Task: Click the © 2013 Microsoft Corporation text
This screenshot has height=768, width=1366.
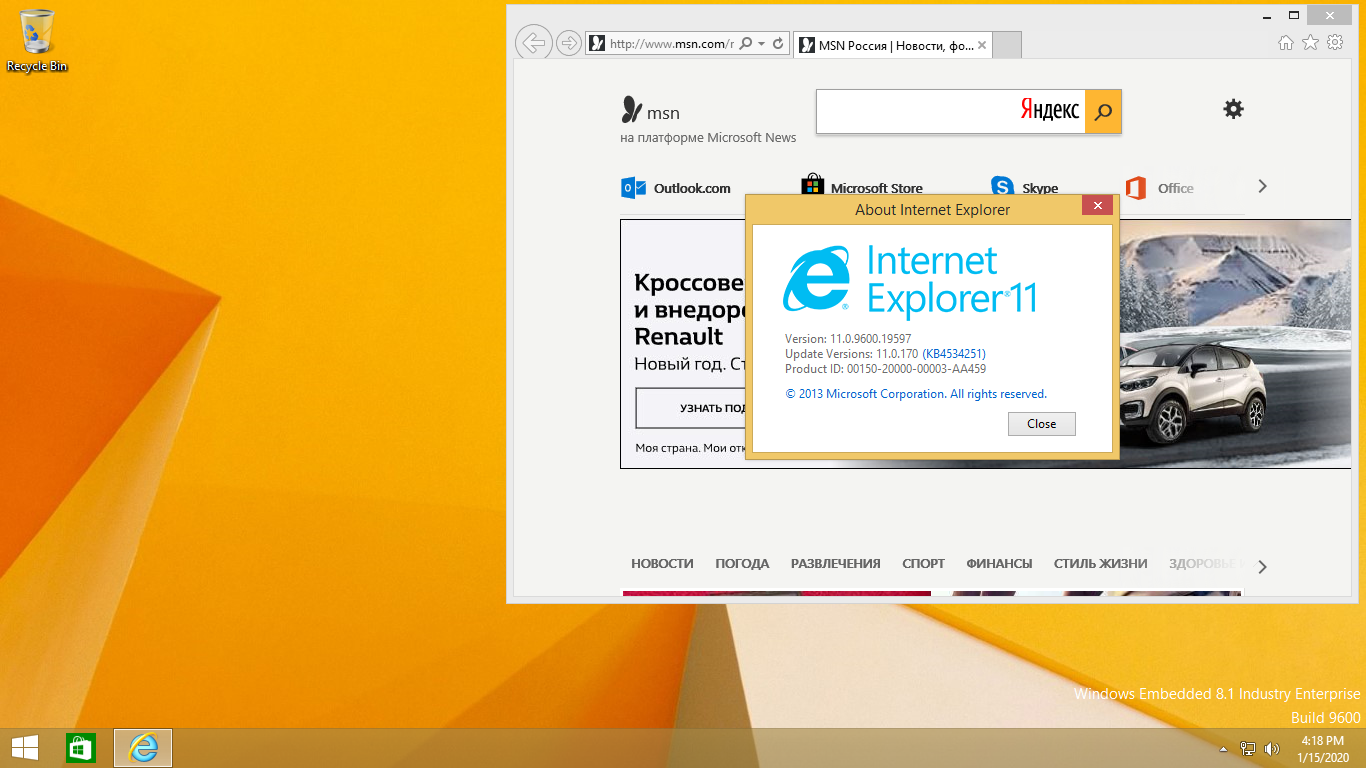Action: tap(916, 394)
